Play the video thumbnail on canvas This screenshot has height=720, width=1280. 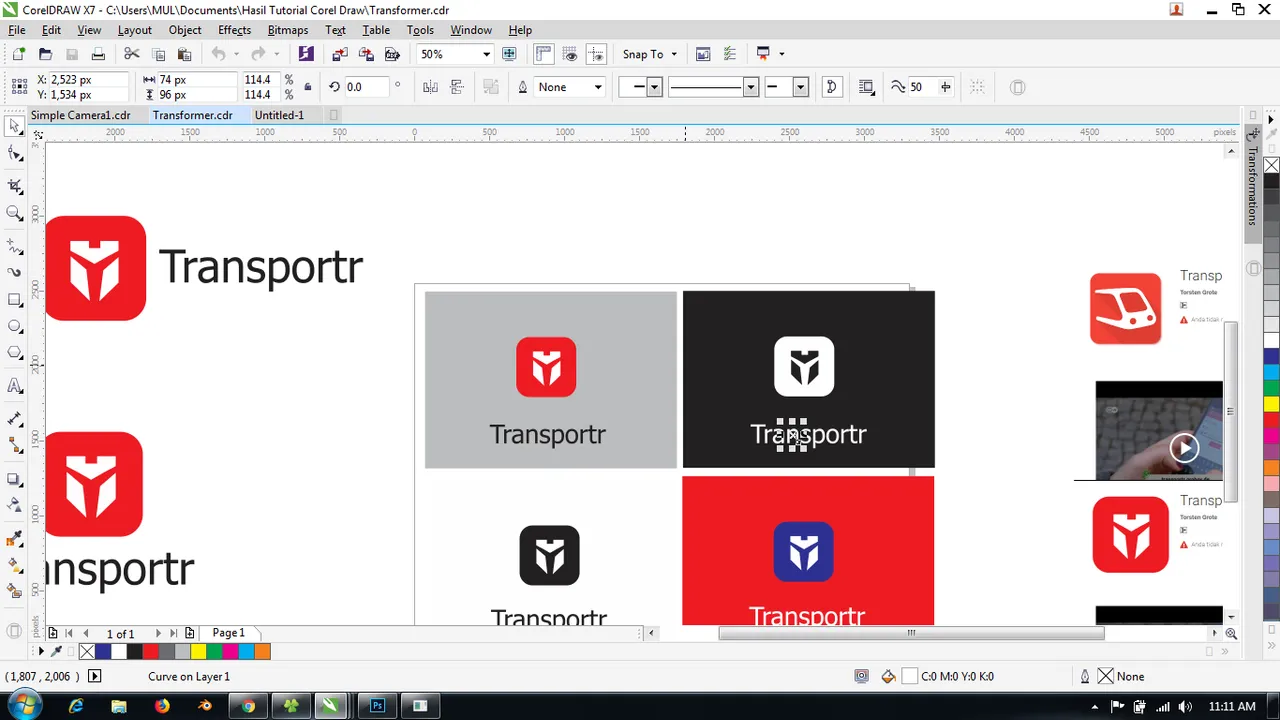point(1184,447)
